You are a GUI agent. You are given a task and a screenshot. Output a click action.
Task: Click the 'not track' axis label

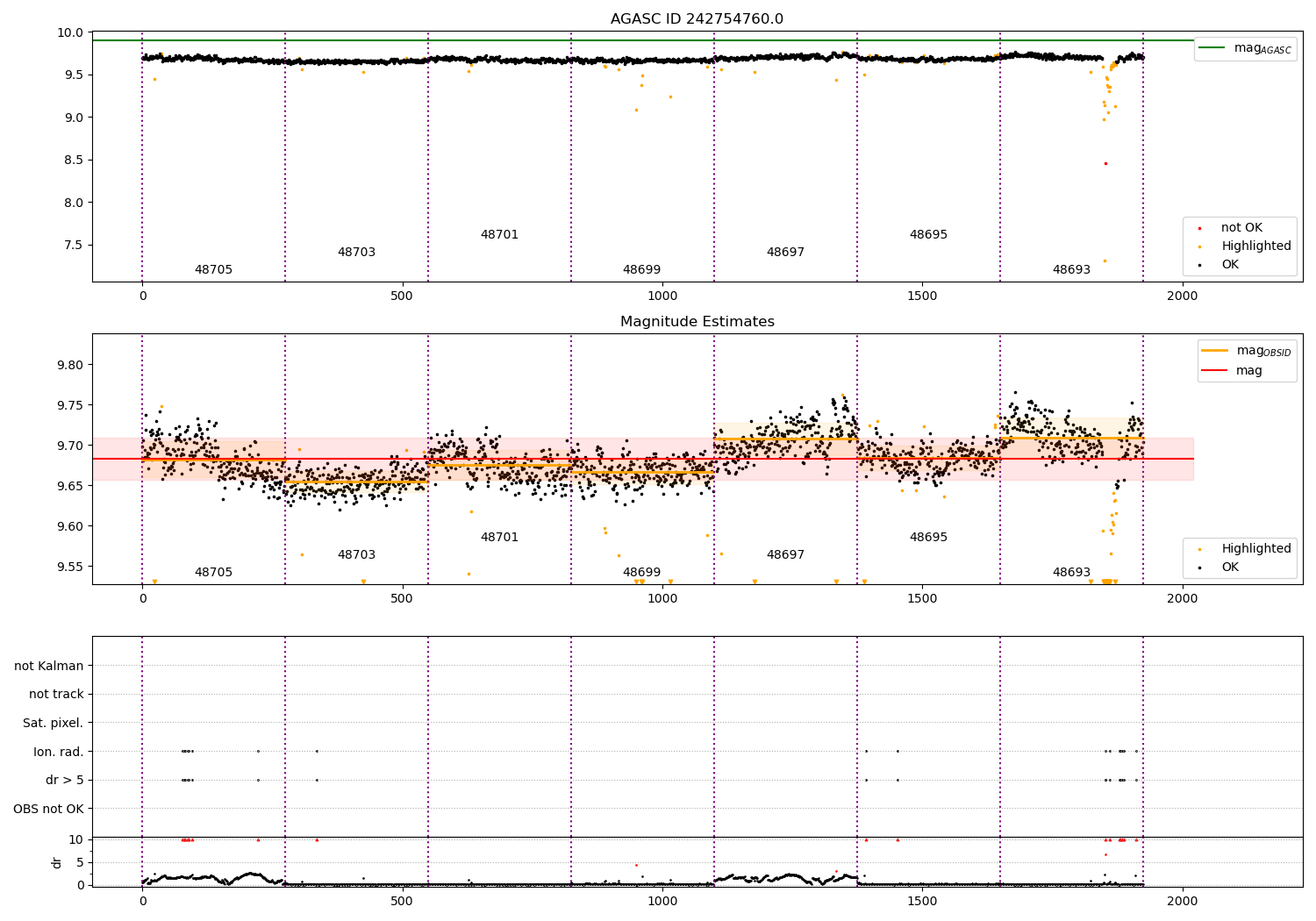pyautogui.click(x=56, y=694)
